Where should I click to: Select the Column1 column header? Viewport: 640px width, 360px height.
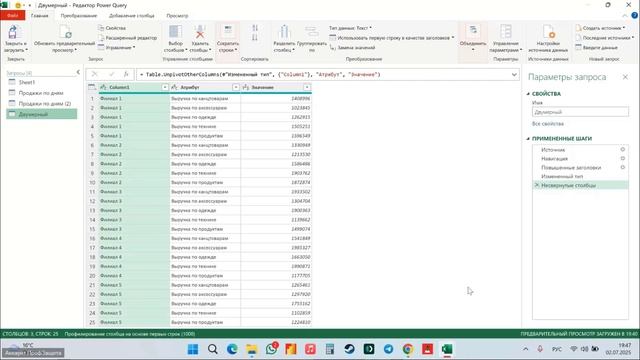tap(134, 87)
